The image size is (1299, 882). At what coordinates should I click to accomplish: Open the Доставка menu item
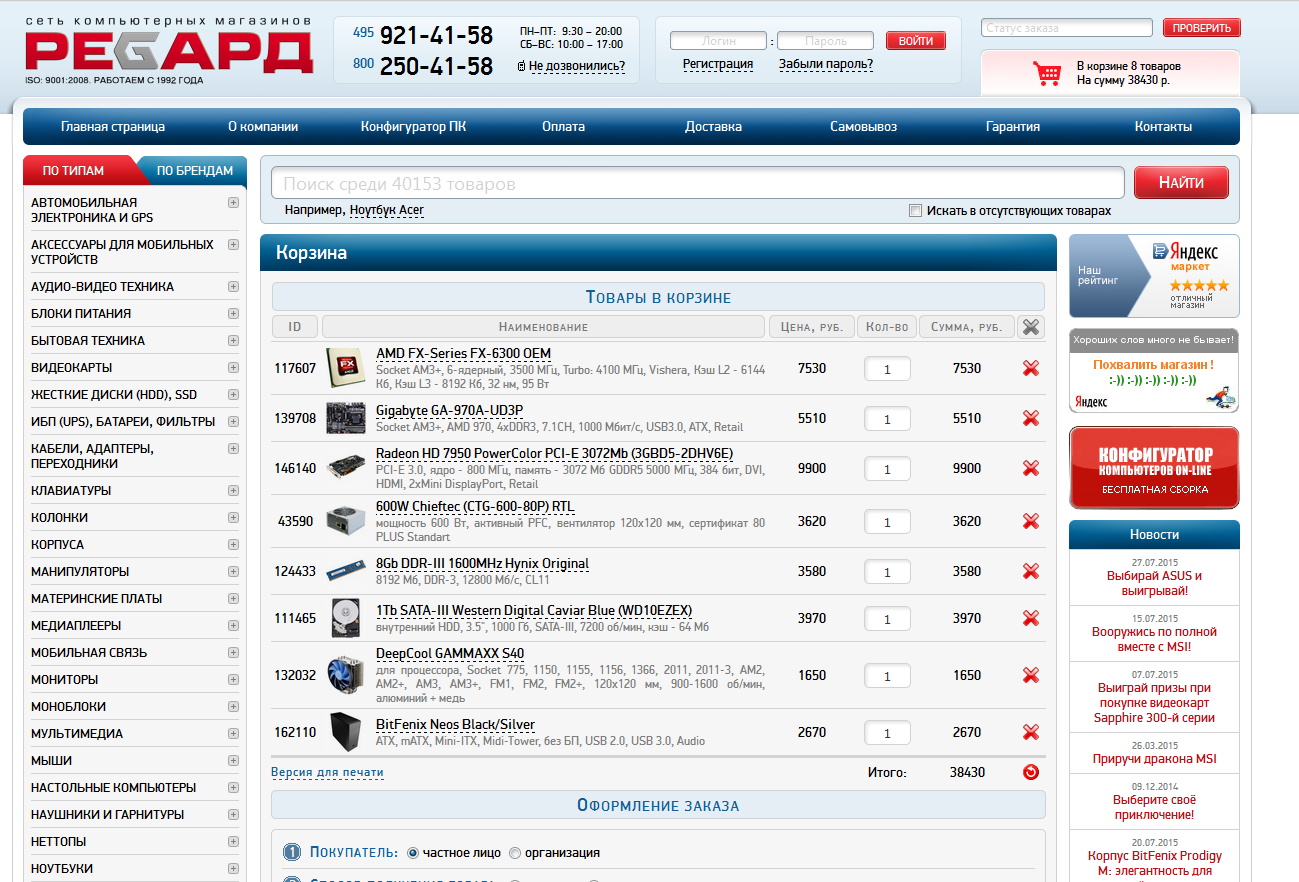click(713, 127)
